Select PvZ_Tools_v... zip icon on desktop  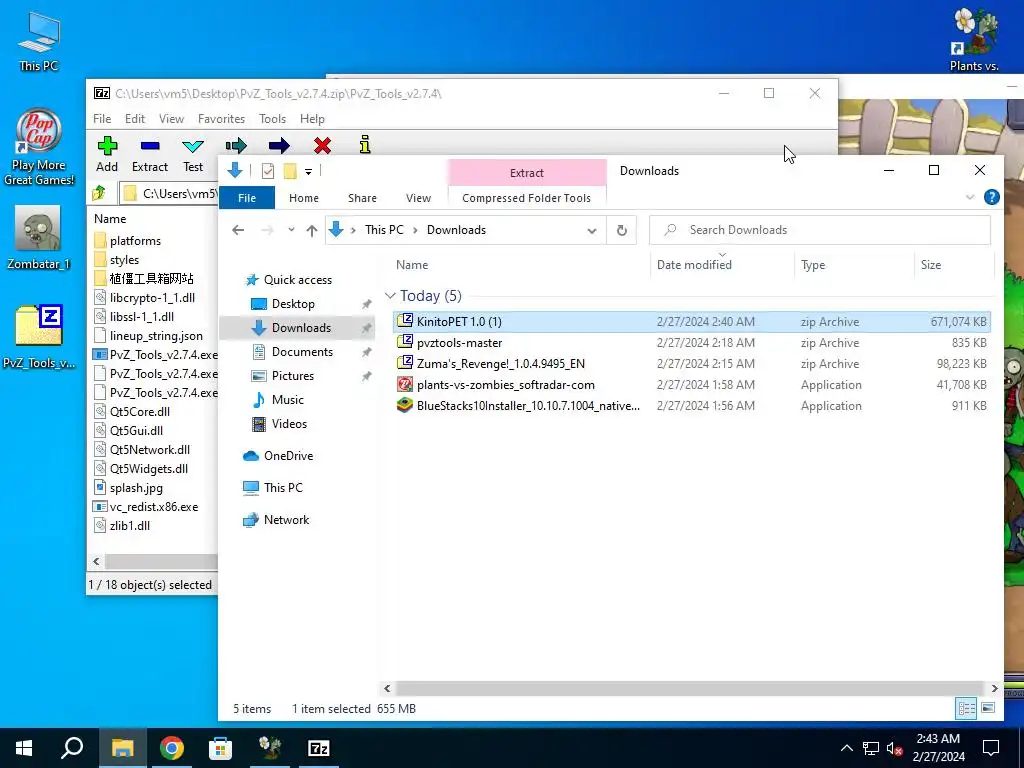pos(38,336)
